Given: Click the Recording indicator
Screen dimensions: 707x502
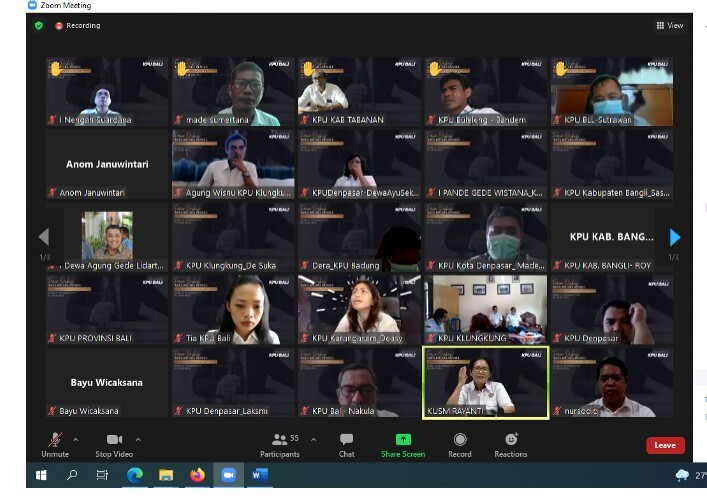Looking at the screenshot, I should 78,26.
